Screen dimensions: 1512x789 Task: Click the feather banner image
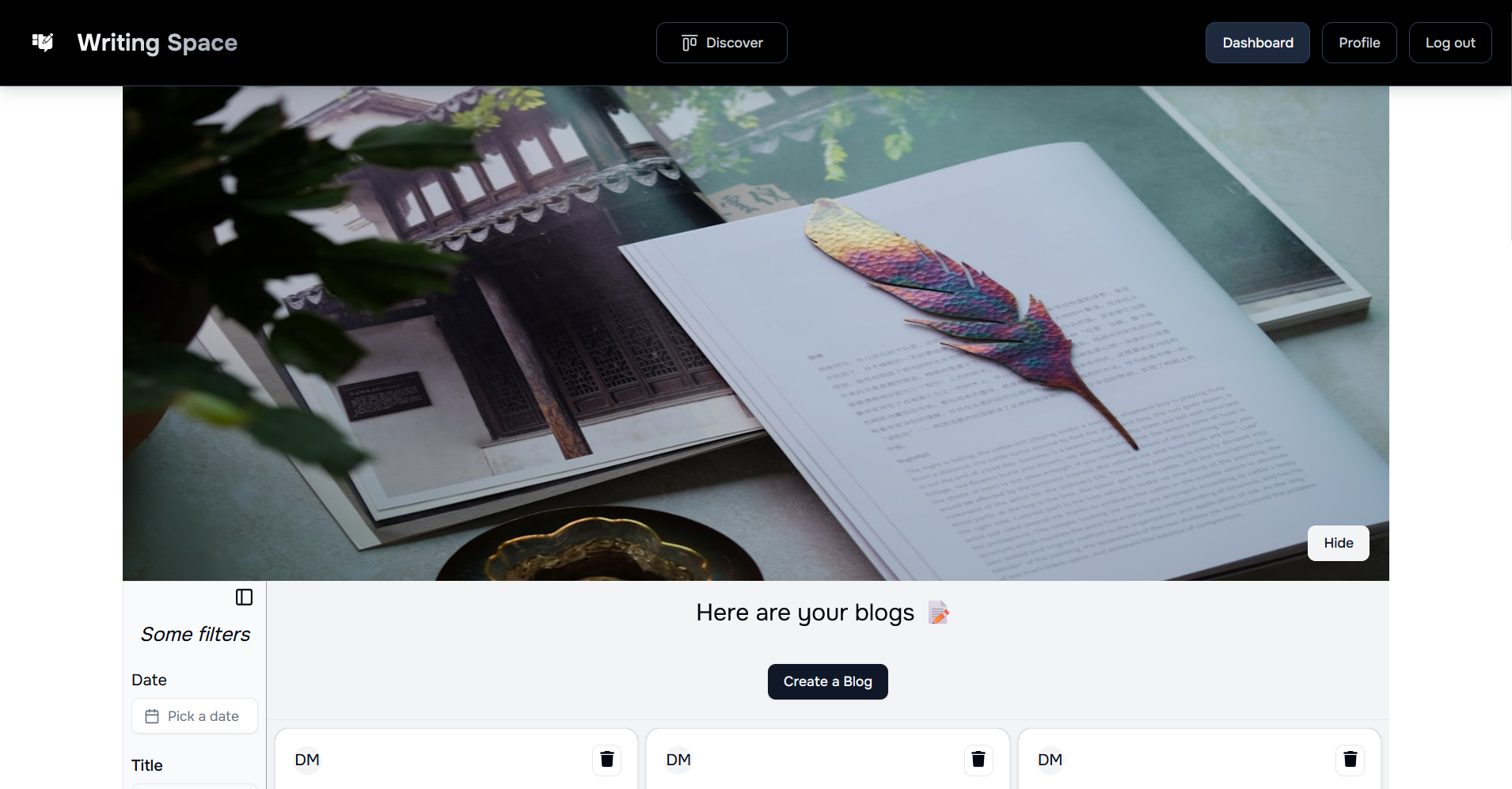756,333
